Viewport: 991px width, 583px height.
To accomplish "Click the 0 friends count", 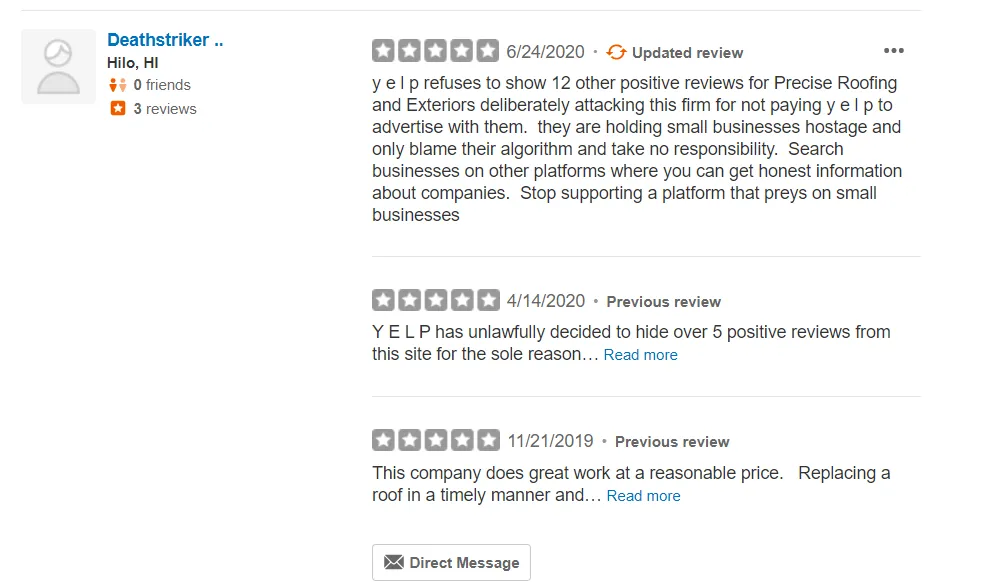I will pos(162,85).
